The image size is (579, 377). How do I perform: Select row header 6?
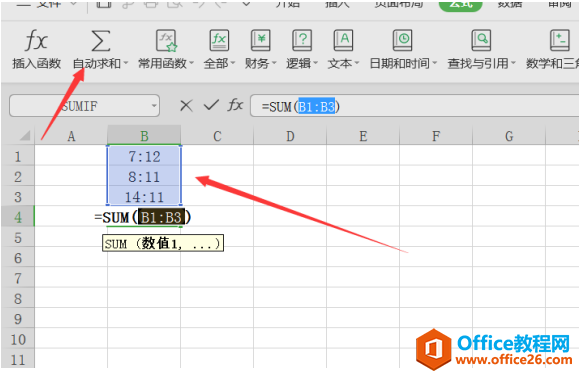coord(18,258)
